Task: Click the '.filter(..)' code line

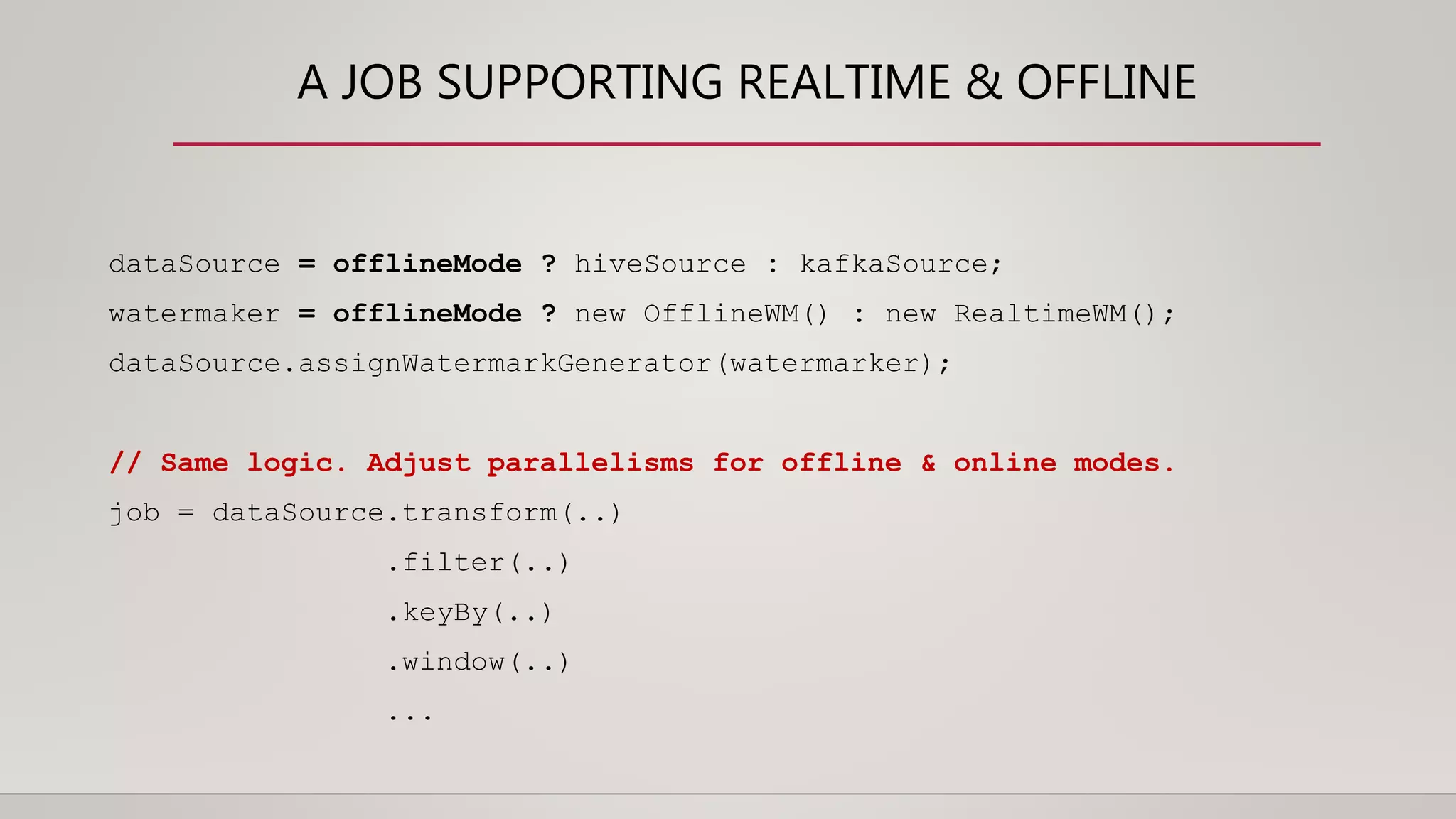Action: tap(478, 563)
